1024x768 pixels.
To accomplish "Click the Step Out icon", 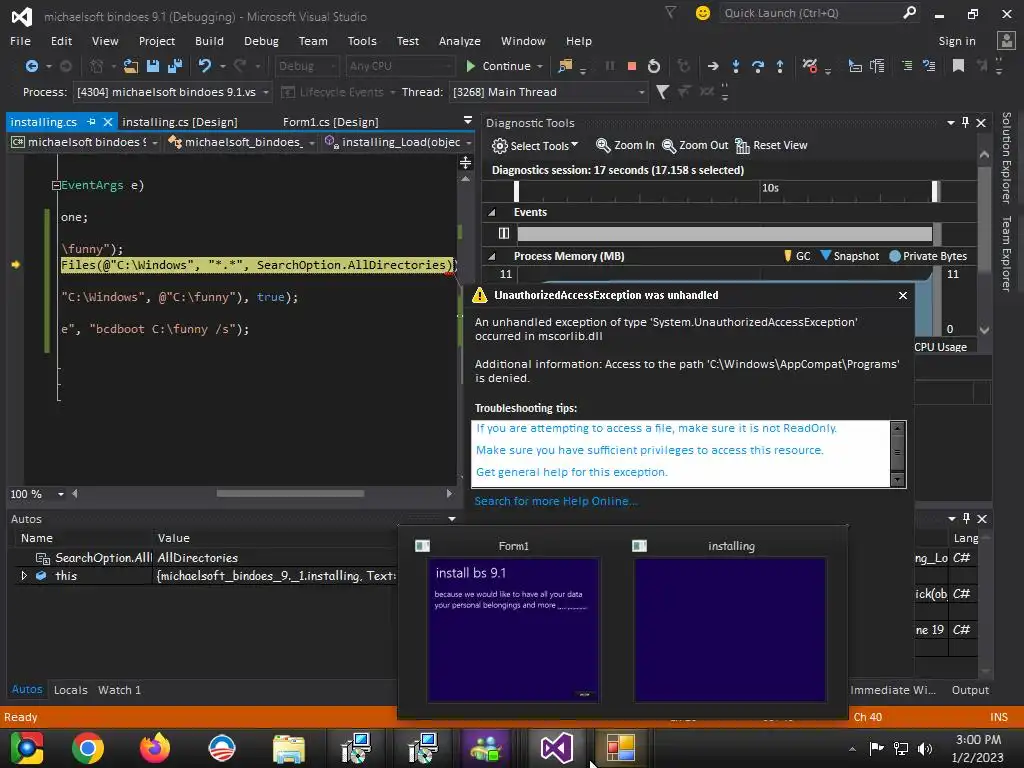I will [780, 66].
